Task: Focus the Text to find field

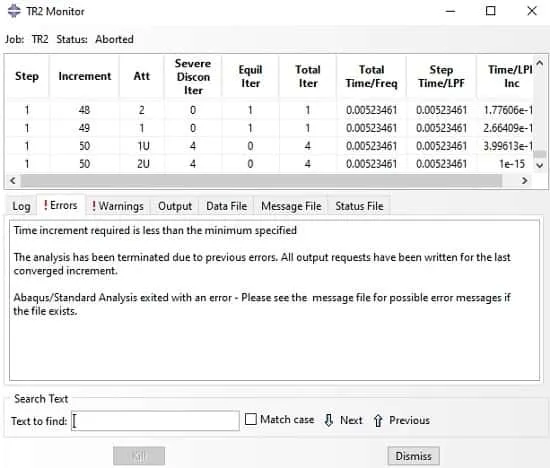Action: click(155, 420)
